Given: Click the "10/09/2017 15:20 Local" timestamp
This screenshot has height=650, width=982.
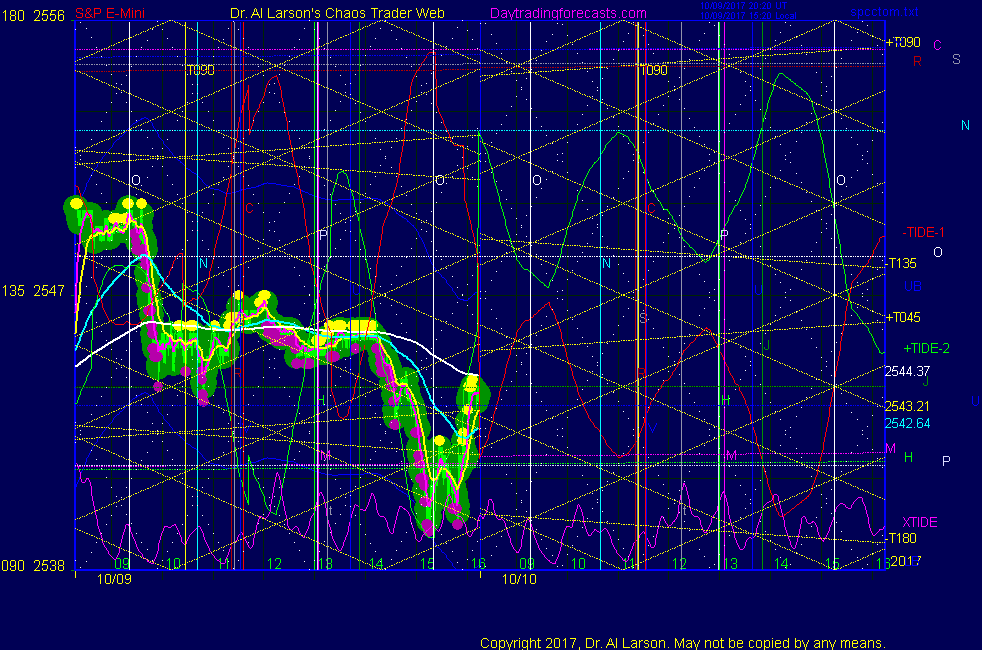Looking at the screenshot, I should 748,16.
